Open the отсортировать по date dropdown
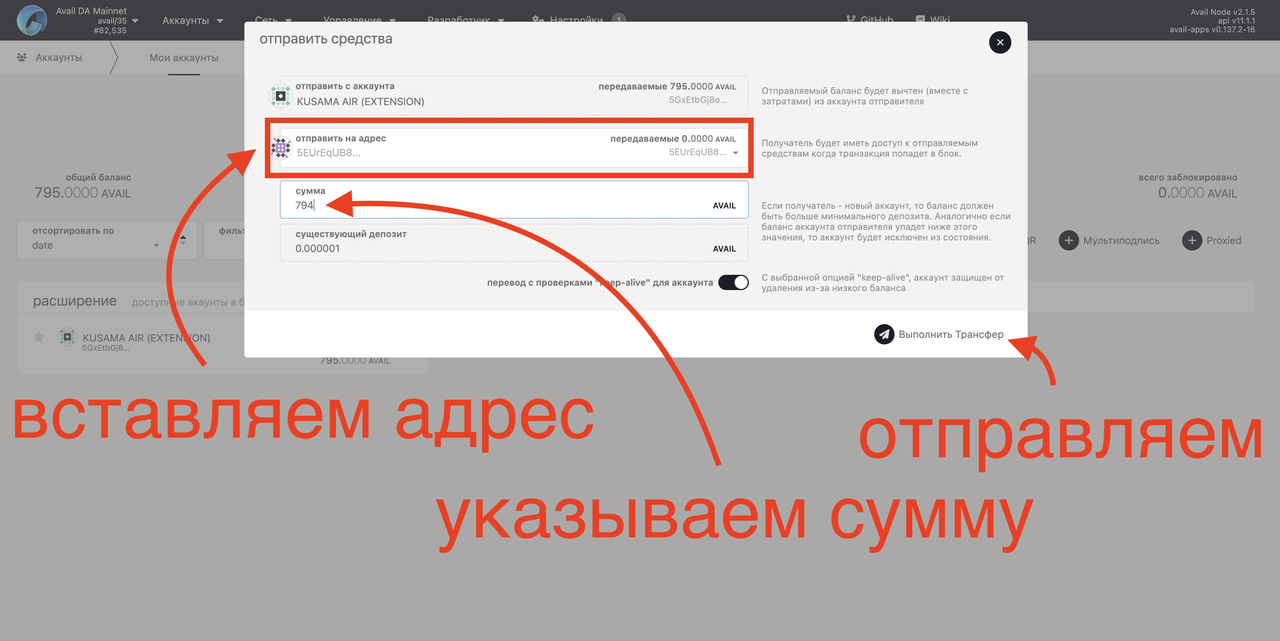1280x641 pixels. coord(94,238)
